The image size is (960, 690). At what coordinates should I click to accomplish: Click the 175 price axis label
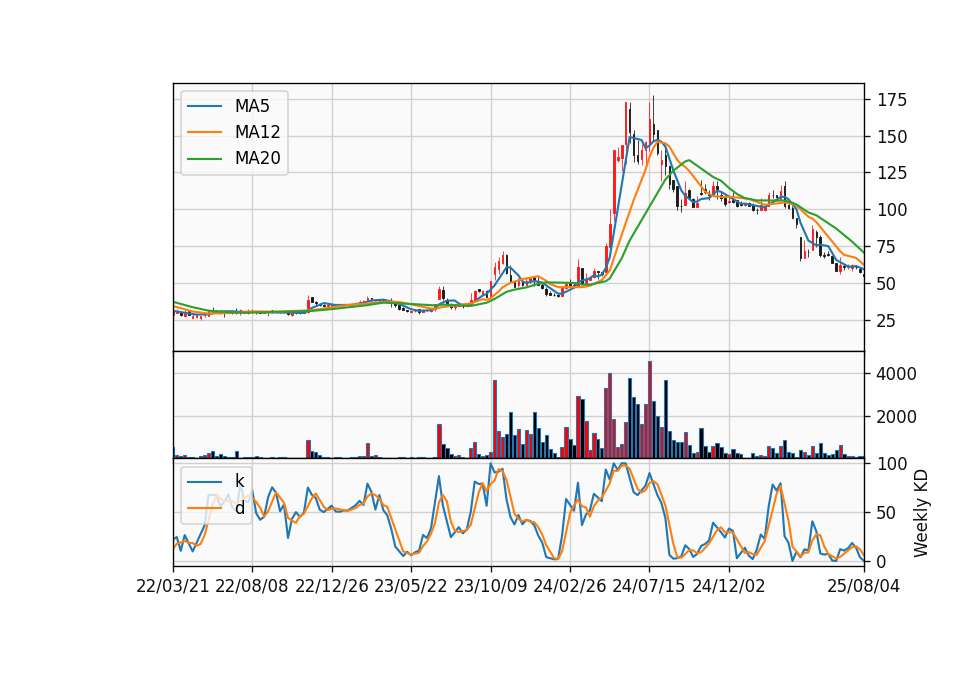pos(892,100)
